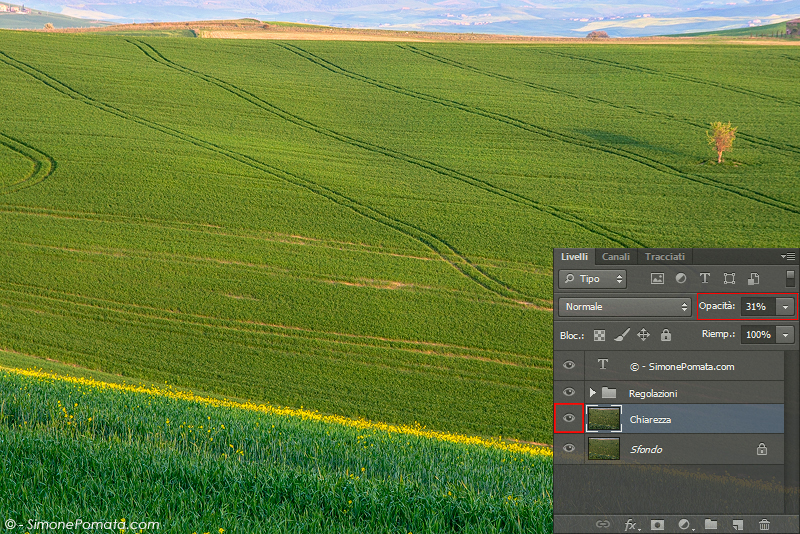The image size is (800, 534).
Task: Toggle visibility of the Sfondo layer
Action: [569, 449]
